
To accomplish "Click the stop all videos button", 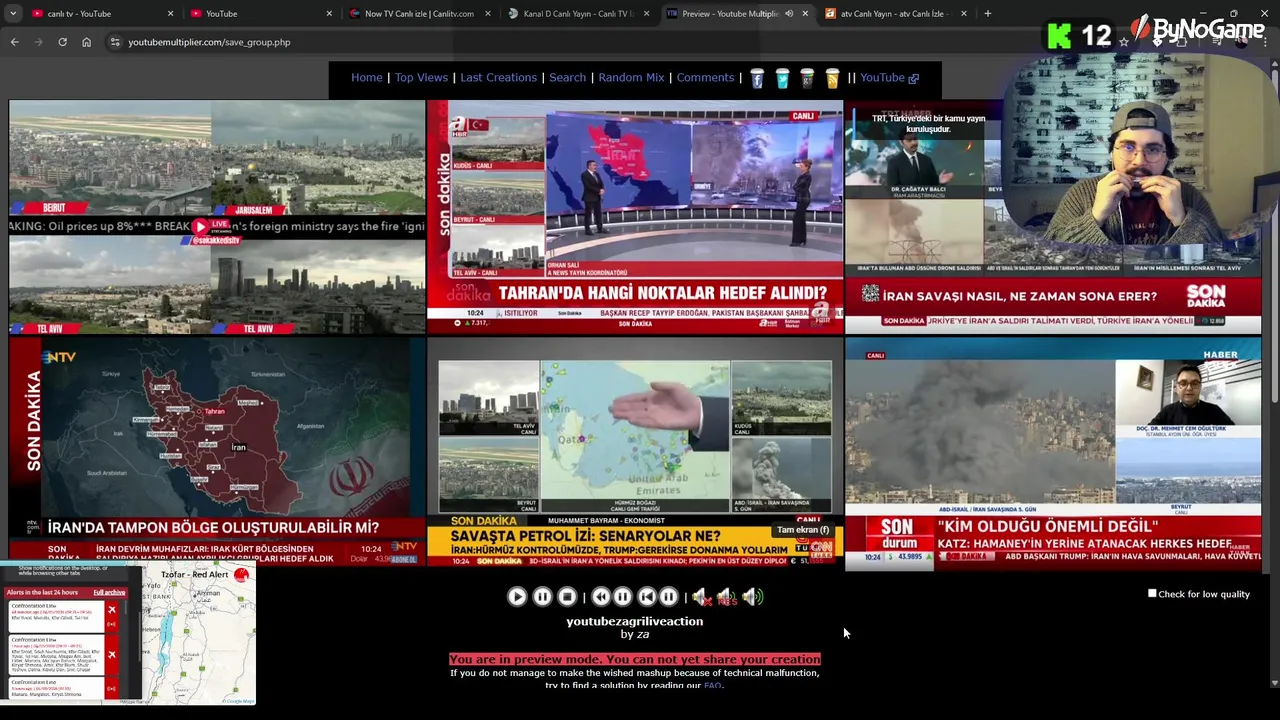I will [x=567, y=597].
